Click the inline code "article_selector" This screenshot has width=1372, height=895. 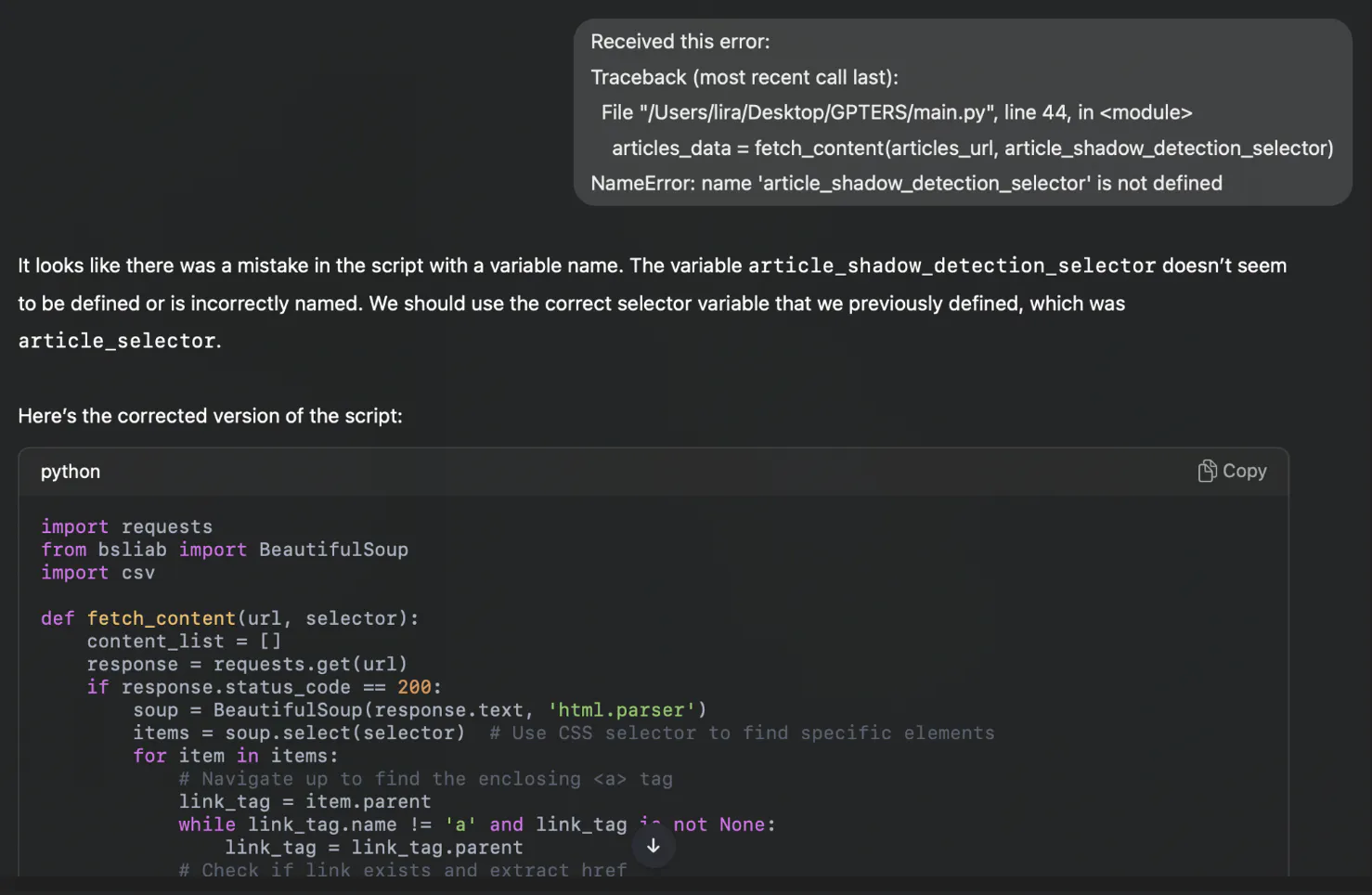(x=117, y=342)
